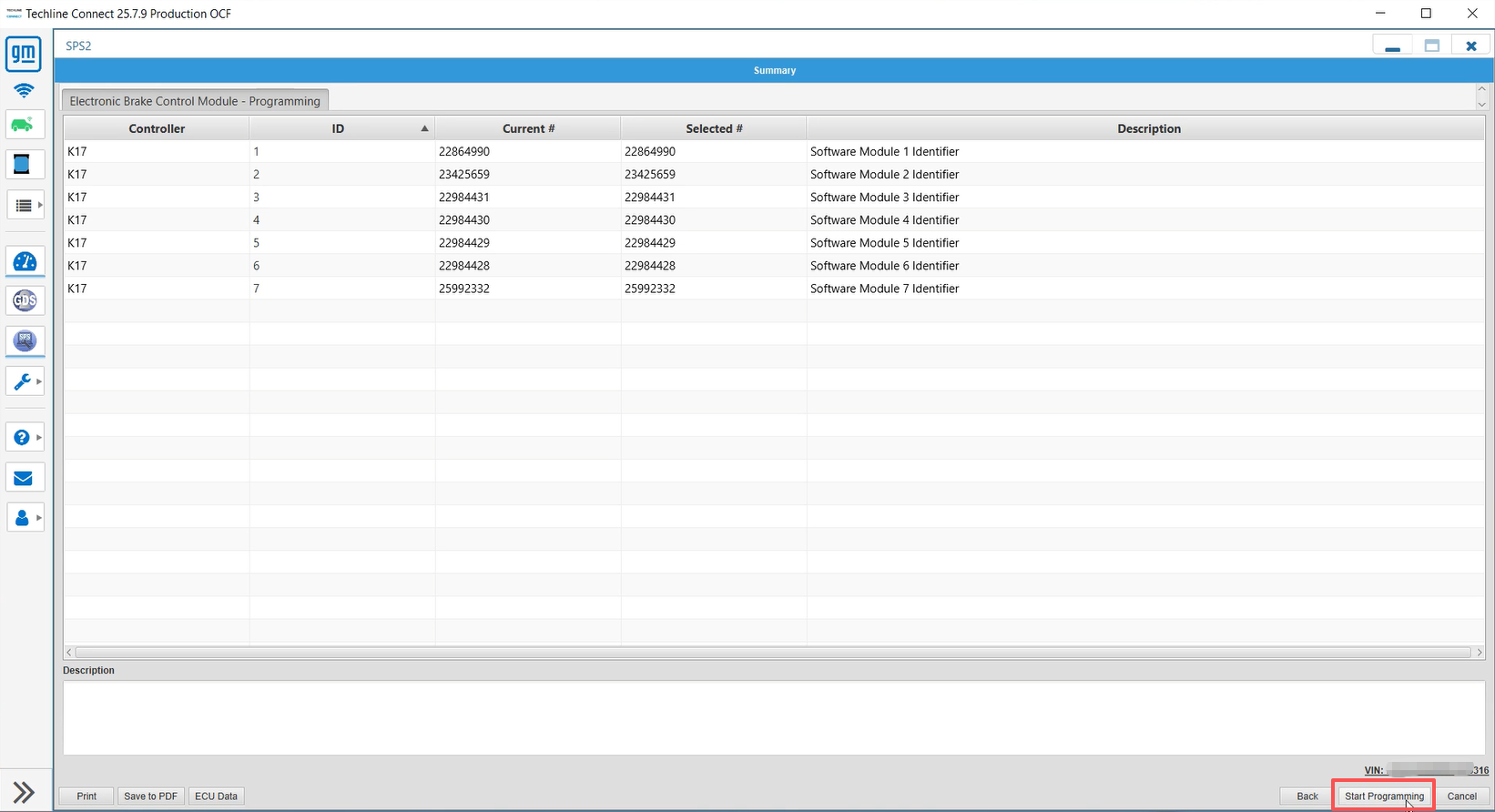Expand the help question mark menu
The width and height of the screenshot is (1495, 812).
[25, 438]
